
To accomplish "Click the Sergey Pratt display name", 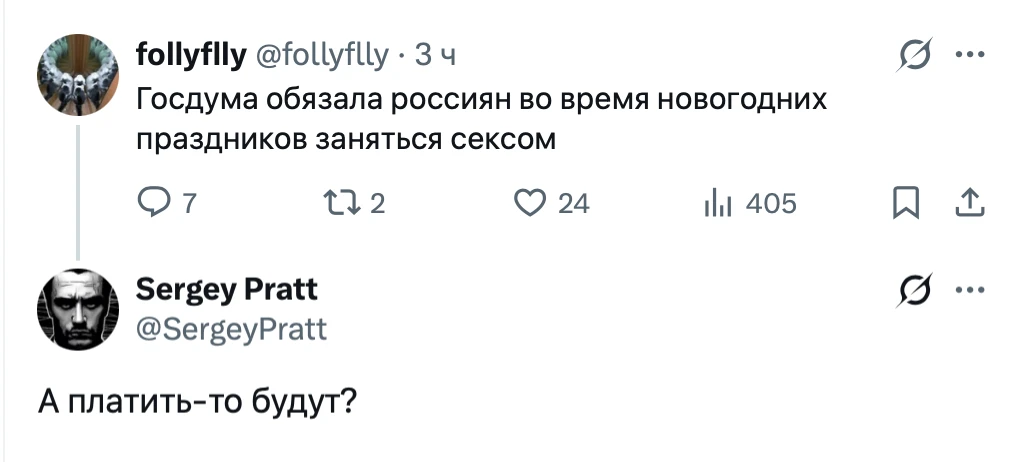I will pos(226,290).
